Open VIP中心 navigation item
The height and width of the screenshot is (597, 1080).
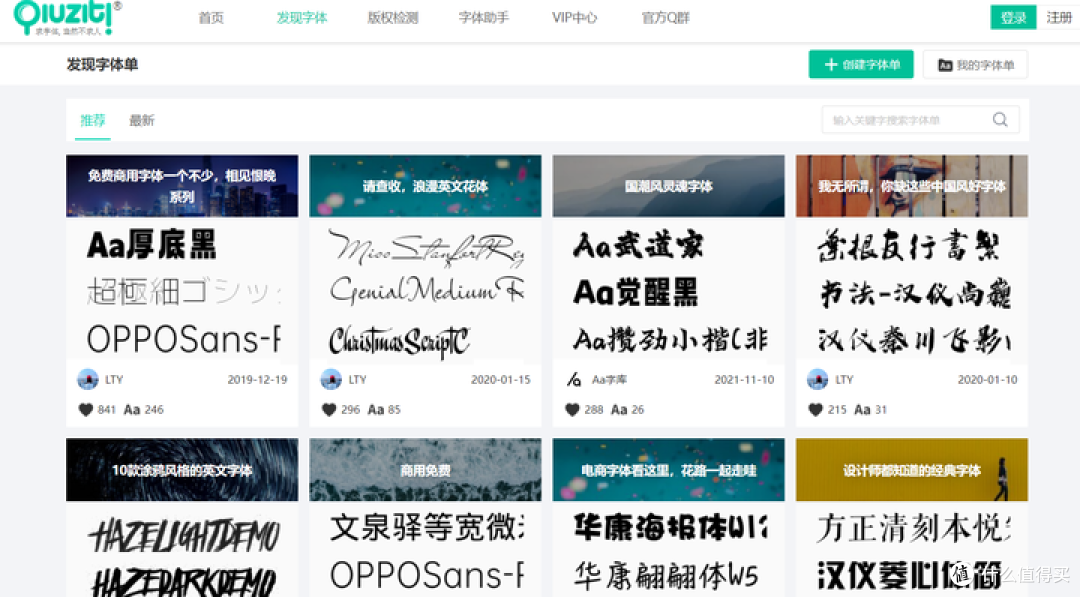[x=574, y=18]
